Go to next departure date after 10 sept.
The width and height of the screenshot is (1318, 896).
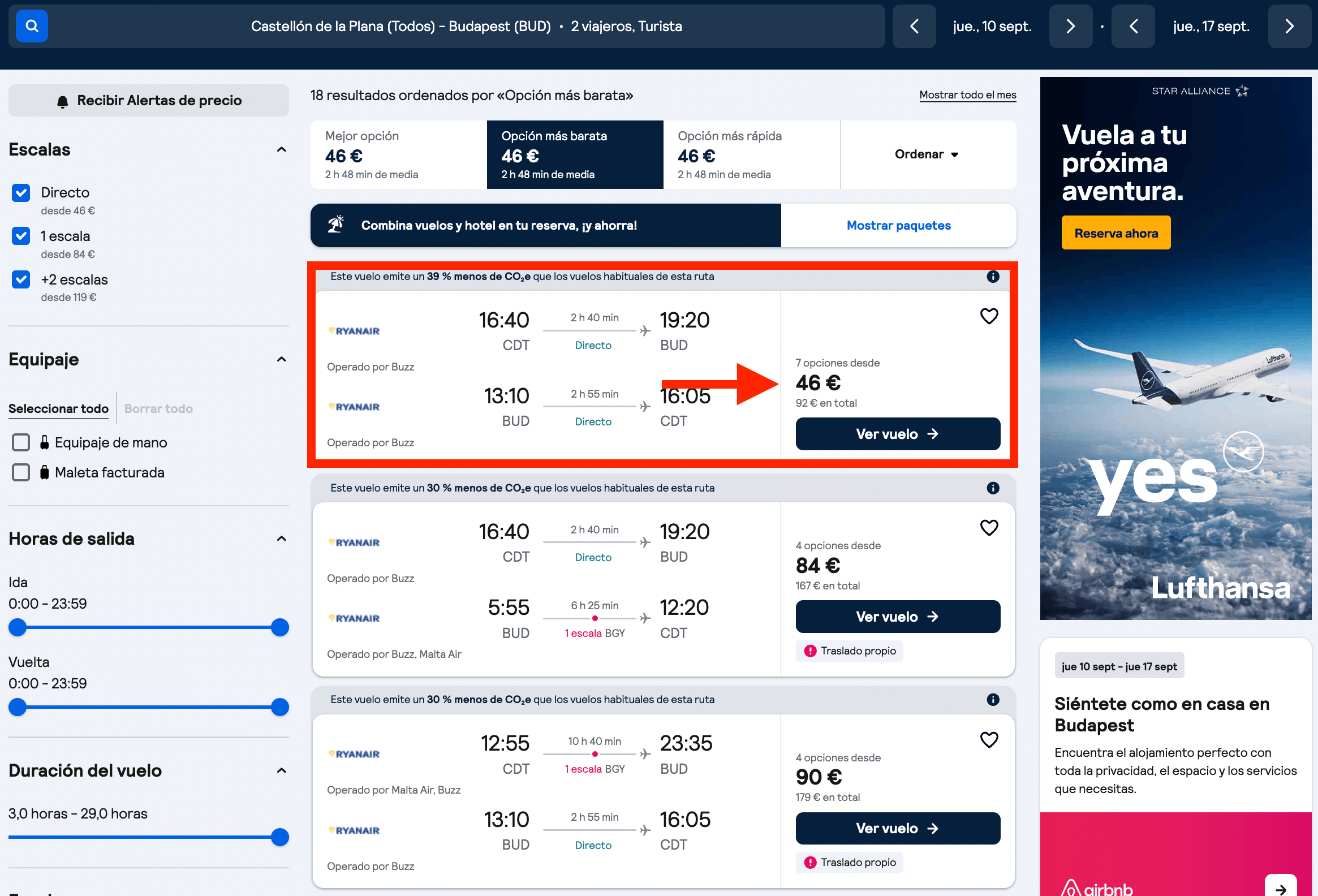[x=1071, y=26]
